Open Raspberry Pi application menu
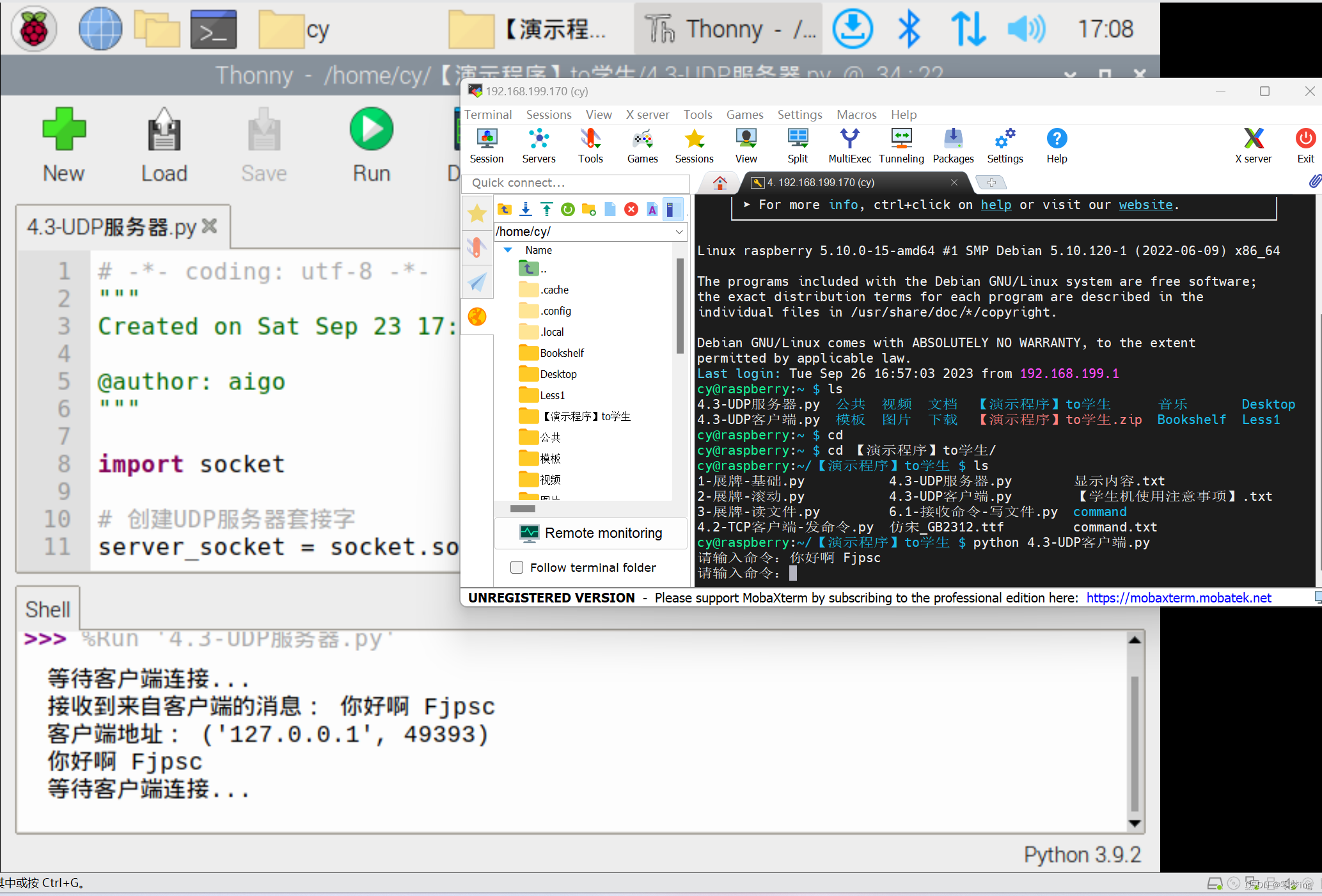The height and width of the screenshot is (896, 1322). point(34,29)
